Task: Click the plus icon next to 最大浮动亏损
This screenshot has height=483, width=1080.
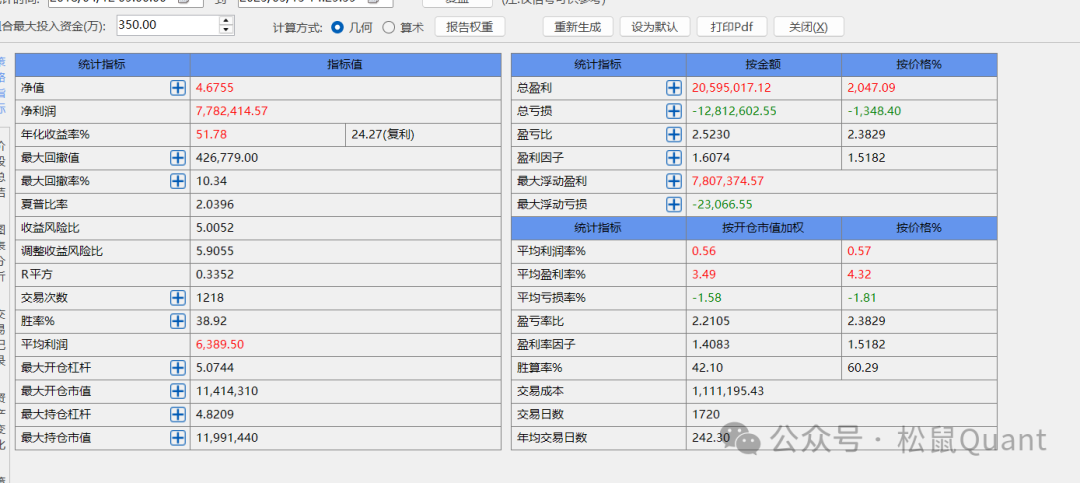Action: click(x=674, y=204)
